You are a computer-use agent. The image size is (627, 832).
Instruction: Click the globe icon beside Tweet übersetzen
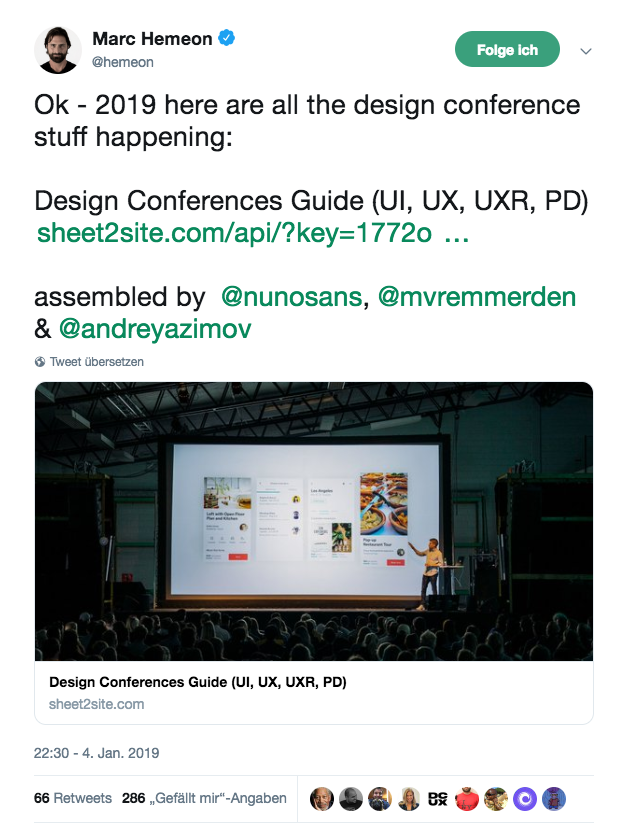click(x=40, y=363)
